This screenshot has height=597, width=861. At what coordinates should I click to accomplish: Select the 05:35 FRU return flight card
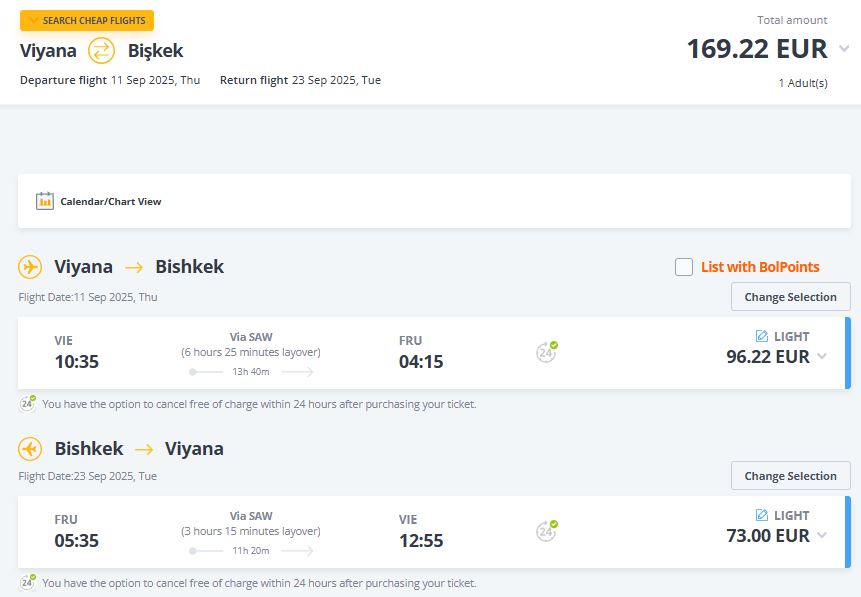click(300, 532)
